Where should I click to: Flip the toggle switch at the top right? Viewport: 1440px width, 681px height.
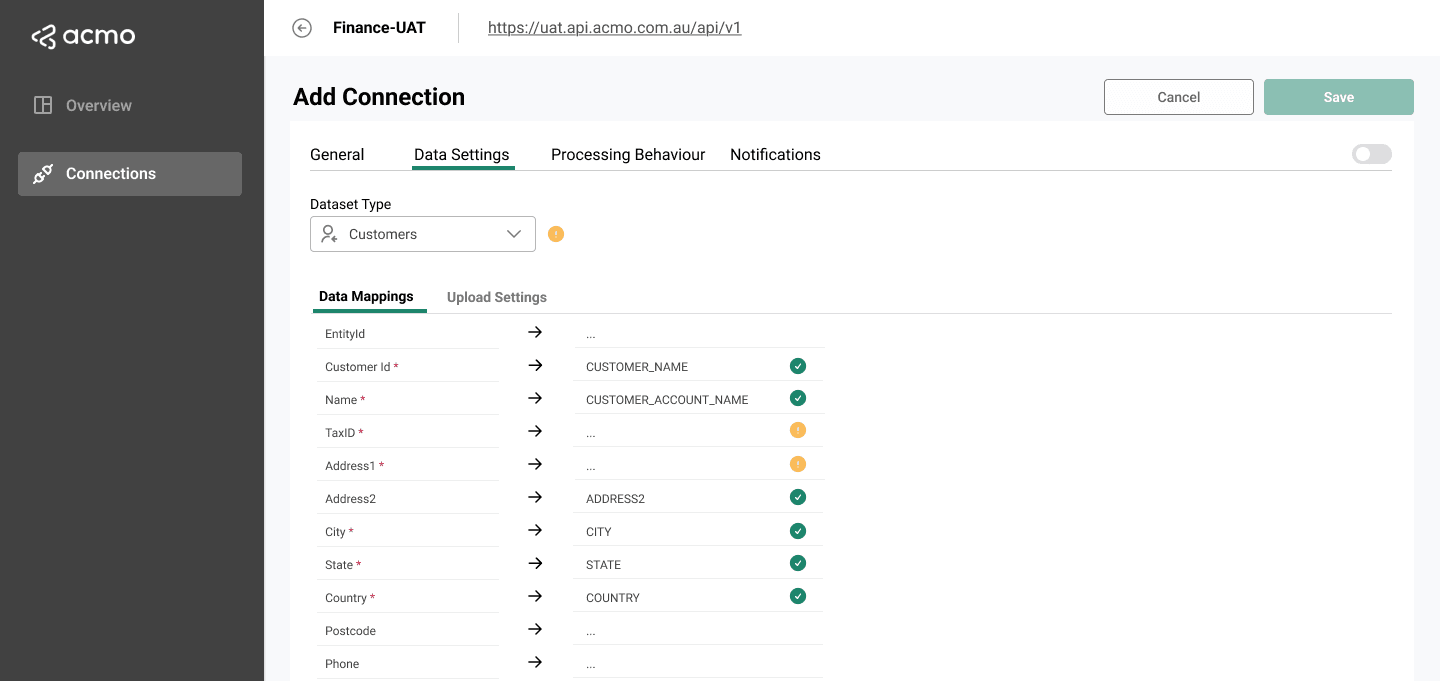(x=1371, y=154)
